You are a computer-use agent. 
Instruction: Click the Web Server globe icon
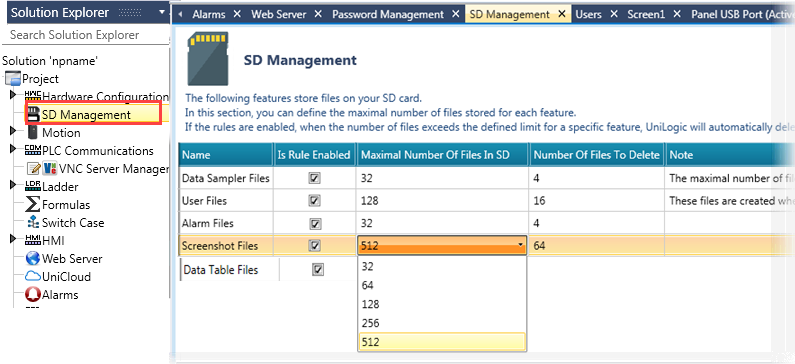tap(33, 259)
